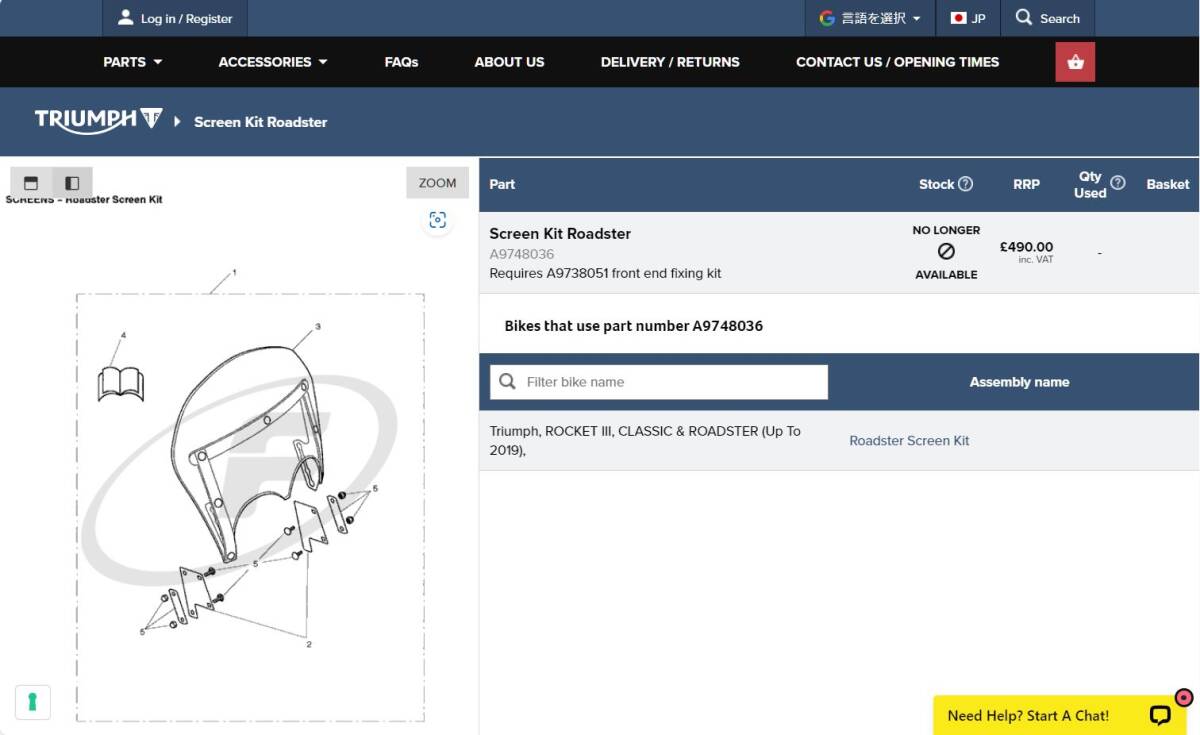Click the diagram focus/recenter icon
Screen dimensions: 1200x735
[x=437, y=220]
